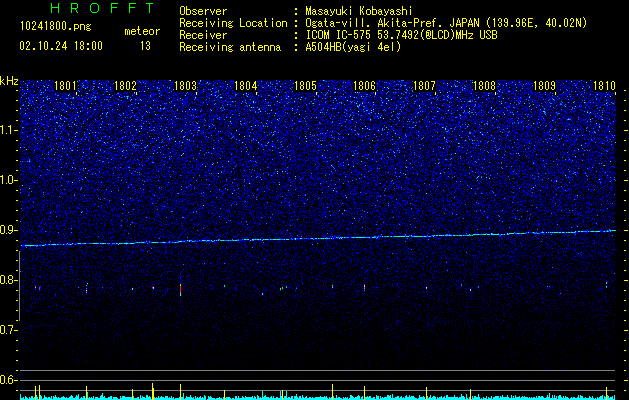Click the 0.8 kHz frequency label
The width and height of the screenshot is (629, 400).
pyautogui.click(x=8, y=280)
